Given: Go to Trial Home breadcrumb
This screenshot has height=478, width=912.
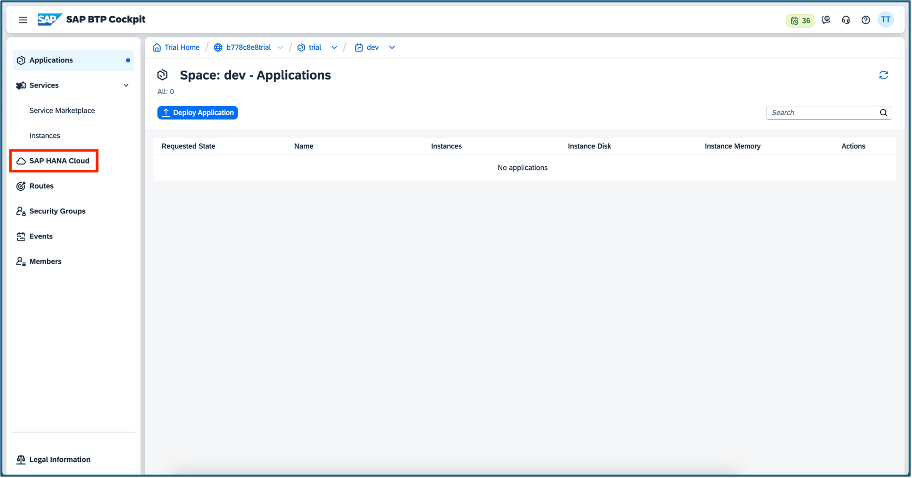Looking at the screenshot, I should coord(182,48).
